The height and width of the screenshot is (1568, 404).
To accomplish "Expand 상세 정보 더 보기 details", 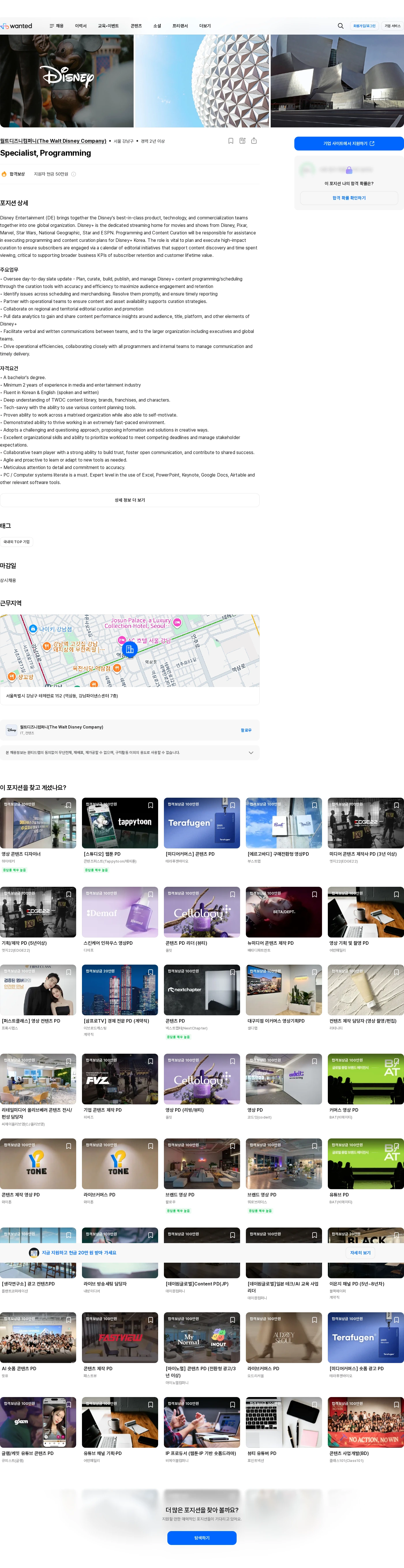I will (x=130, y=500).
